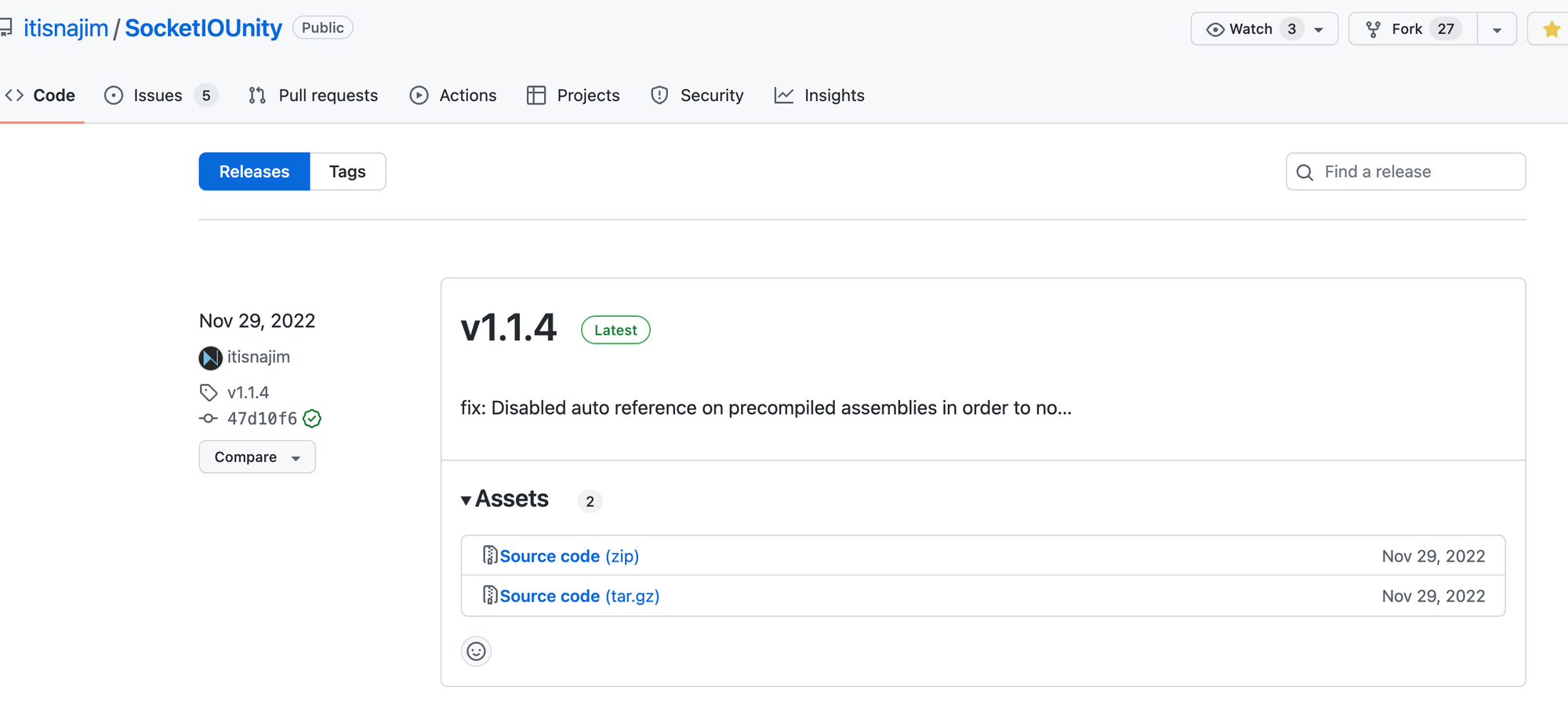1568x712 pixels.
Task: Switch to the Actions tab
Action: [x=453, y=96]
